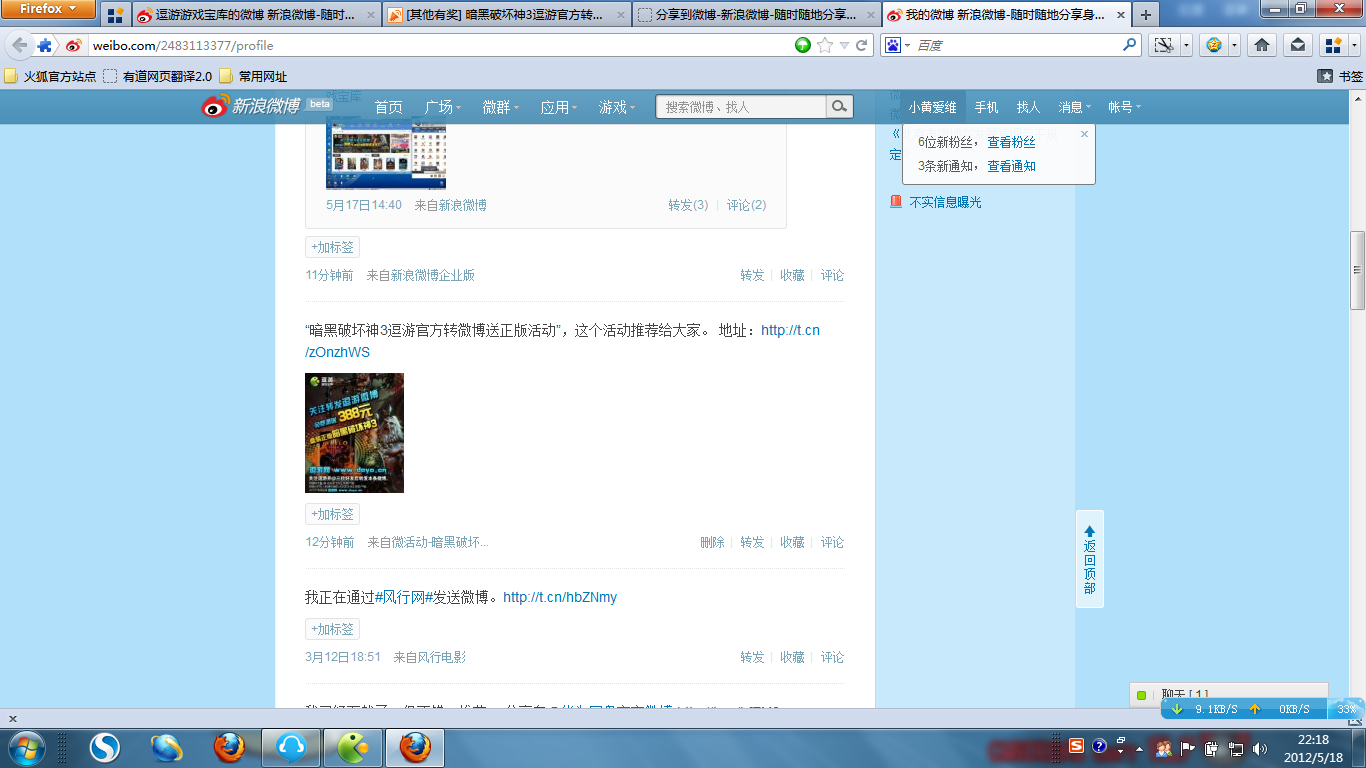1366x768 pixels.
Task: Open the Sogou browser taskbar icon
Action: 105,747
